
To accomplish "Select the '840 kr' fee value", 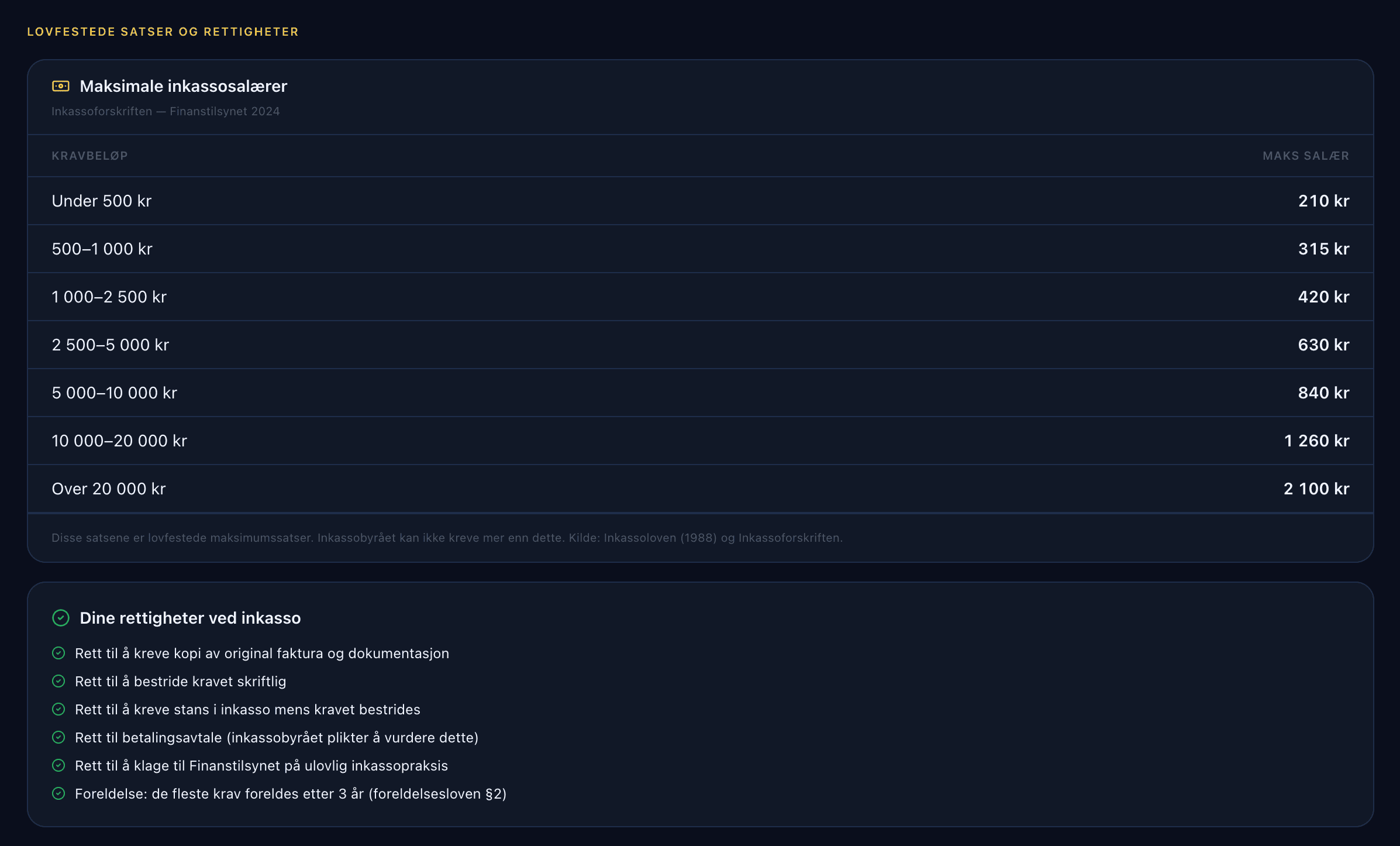I will tap(1324, 393).
